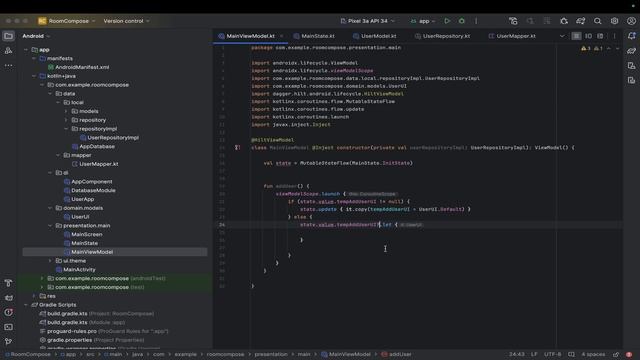
Task: Open editor tab options kebab menu
Action: [614, 36]
